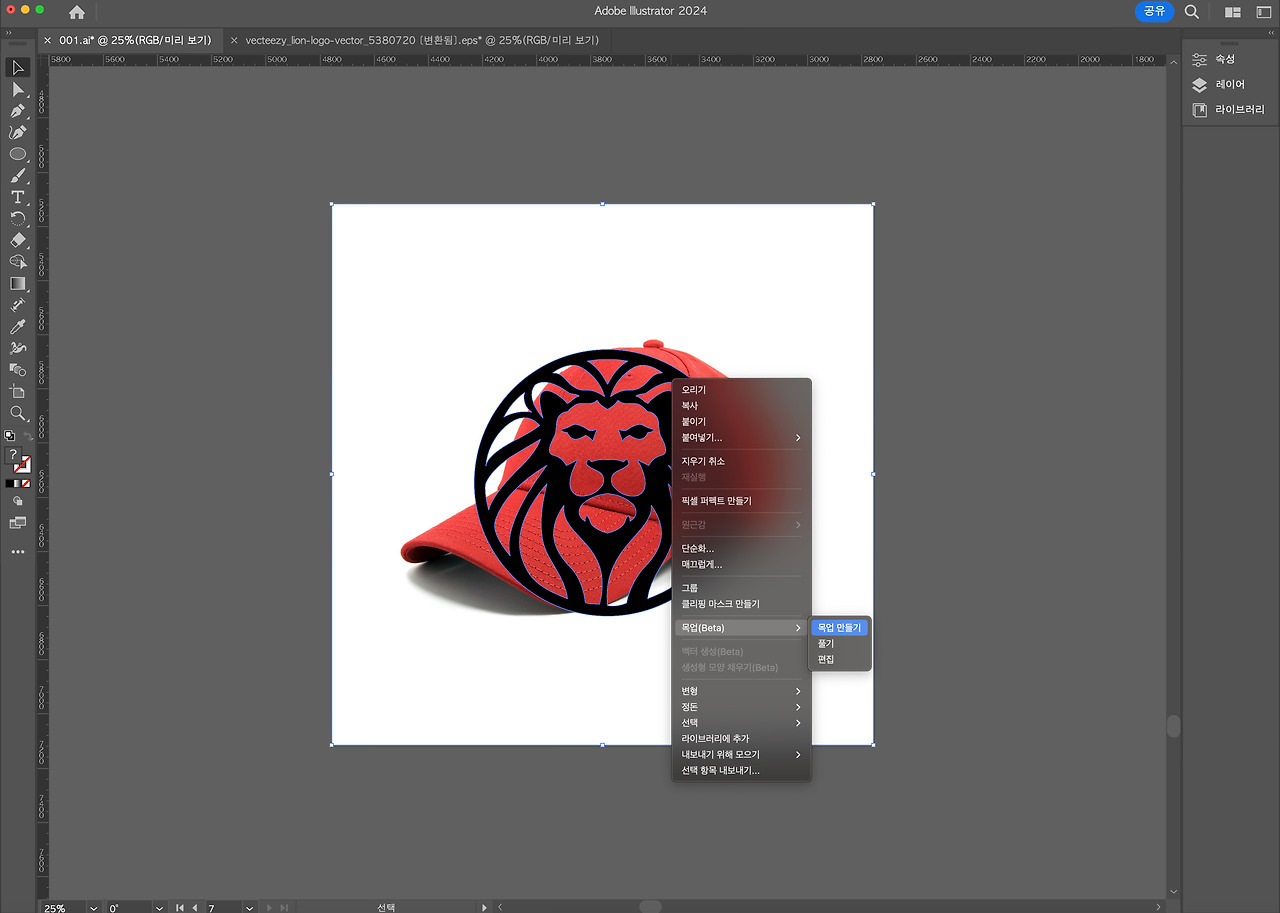Open the Artboard tool
Screen dimensions: 1280x913
(18, 391)
